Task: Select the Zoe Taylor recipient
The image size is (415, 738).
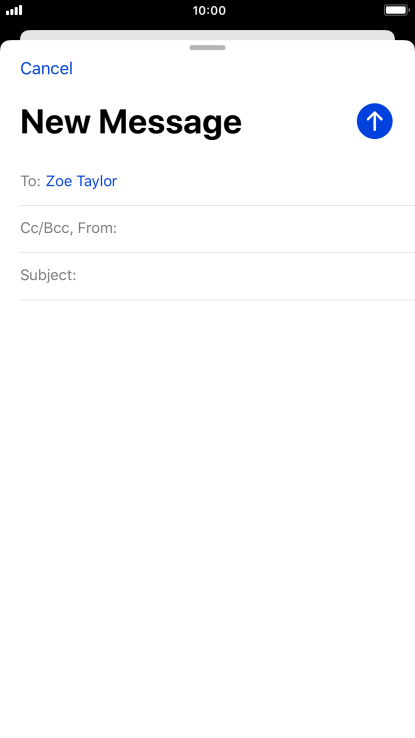Action: (x=81, y=181)
